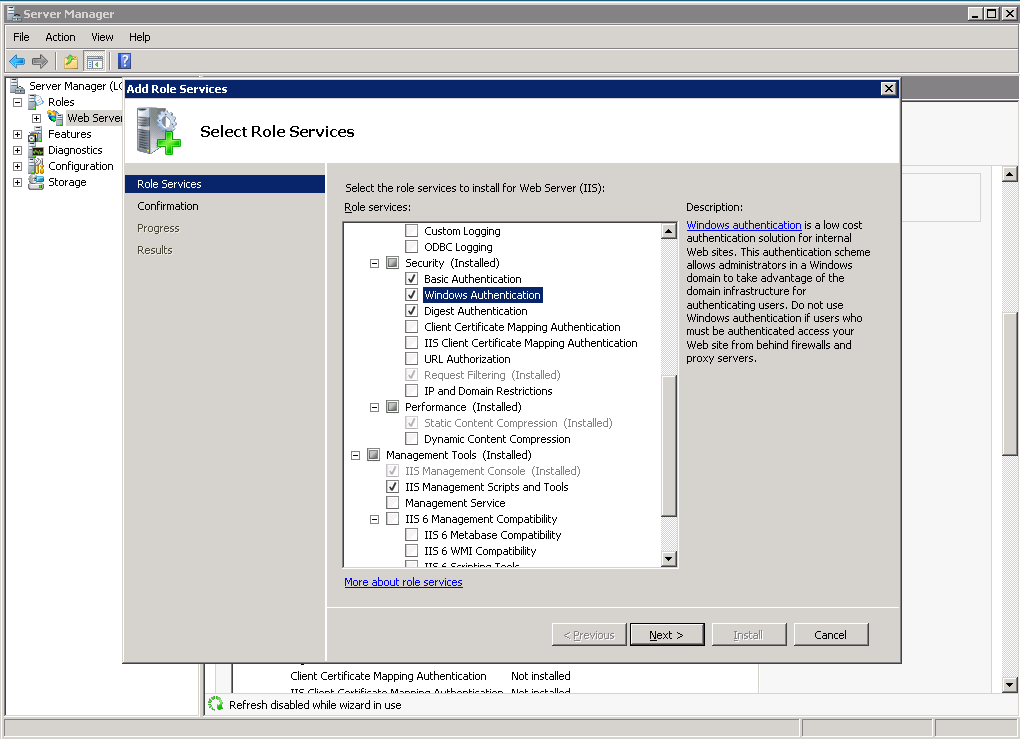Click the Back arrow toolbar icon

17,61
